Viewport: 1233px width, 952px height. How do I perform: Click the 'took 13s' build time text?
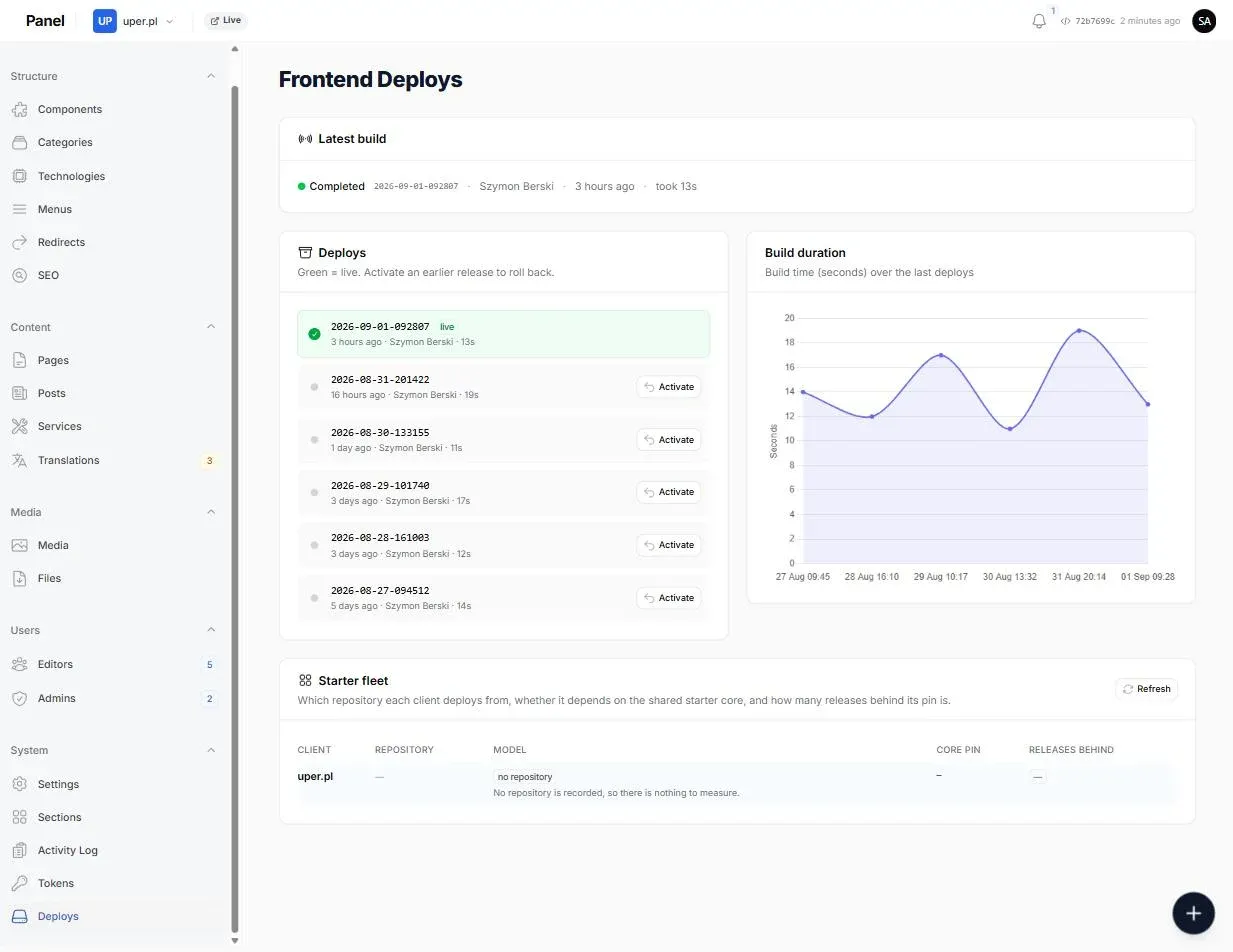pos(676,186)
